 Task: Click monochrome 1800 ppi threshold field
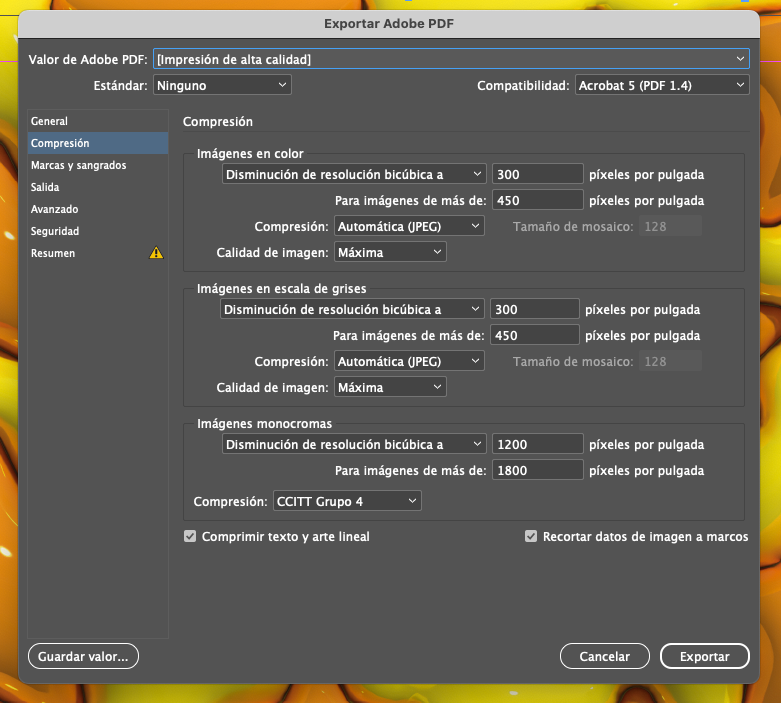coord(537,470)
